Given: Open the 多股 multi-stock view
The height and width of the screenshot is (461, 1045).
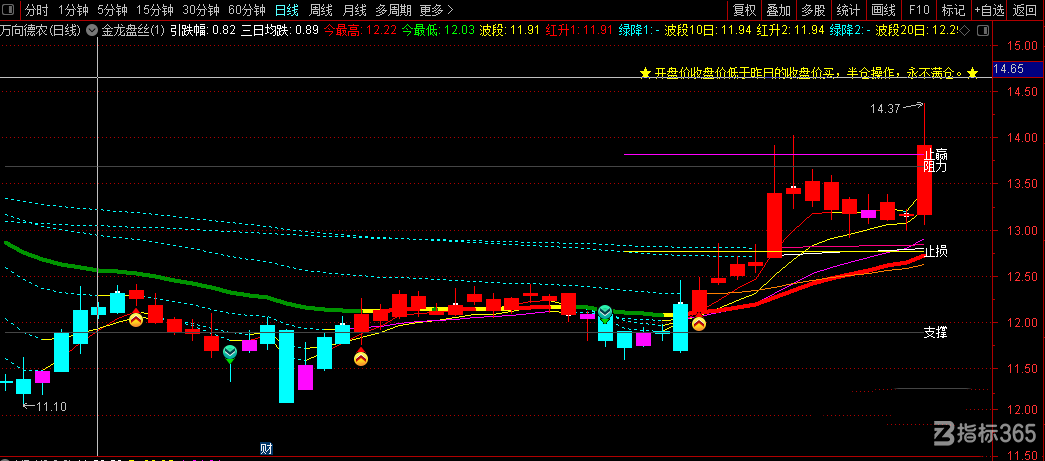Looking at the screenshot, I should point(813,10).
